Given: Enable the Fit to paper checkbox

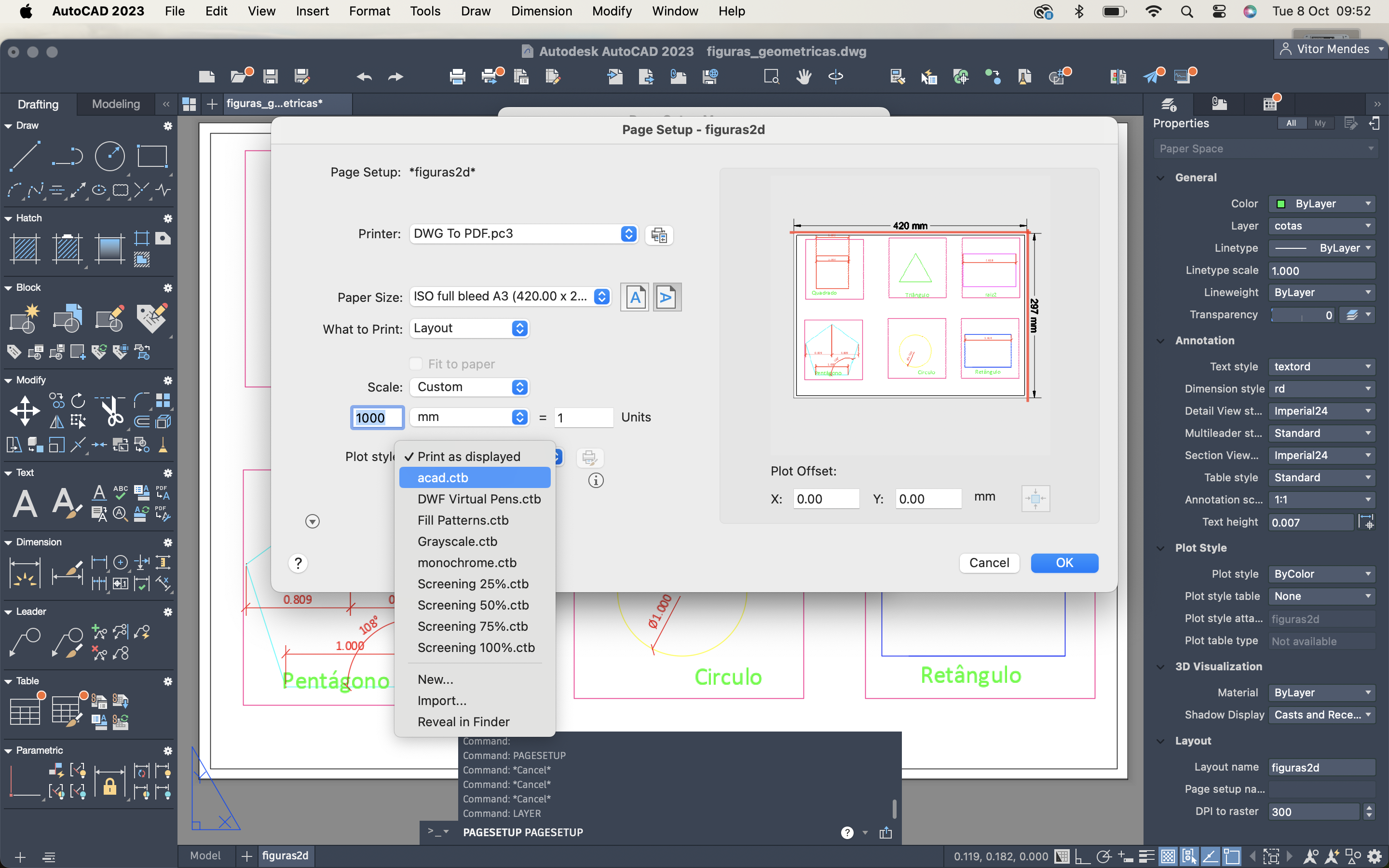Looking at the screenshot, I should (416, 364).
